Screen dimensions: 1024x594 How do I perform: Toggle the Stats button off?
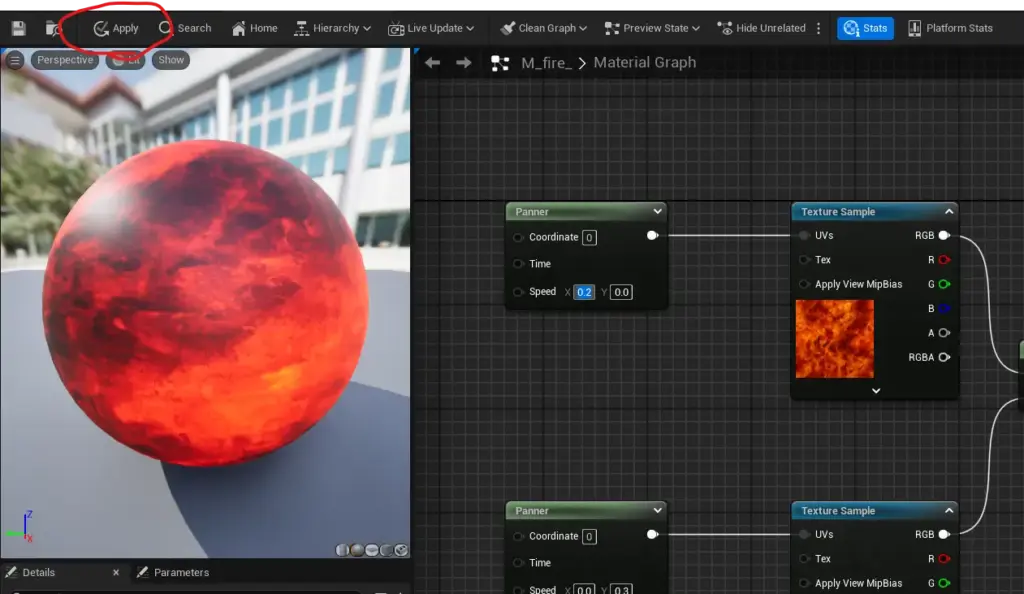865,28
